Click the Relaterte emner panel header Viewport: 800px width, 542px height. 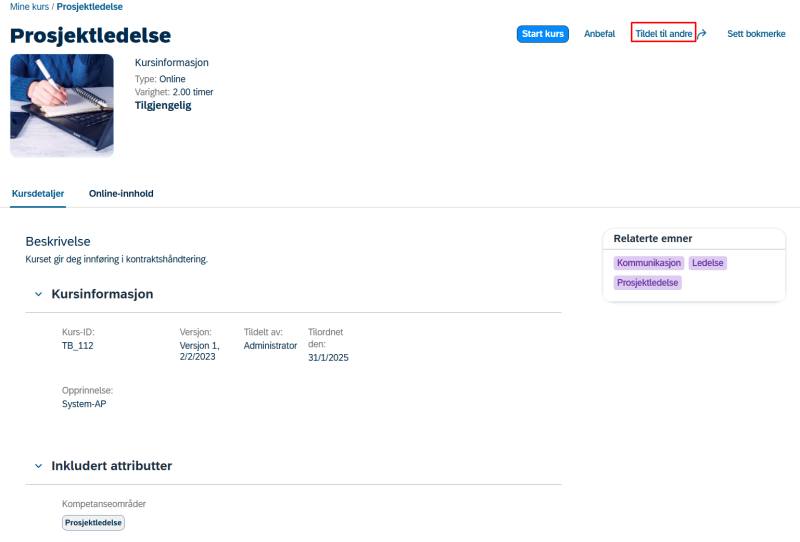click(653, 238)
